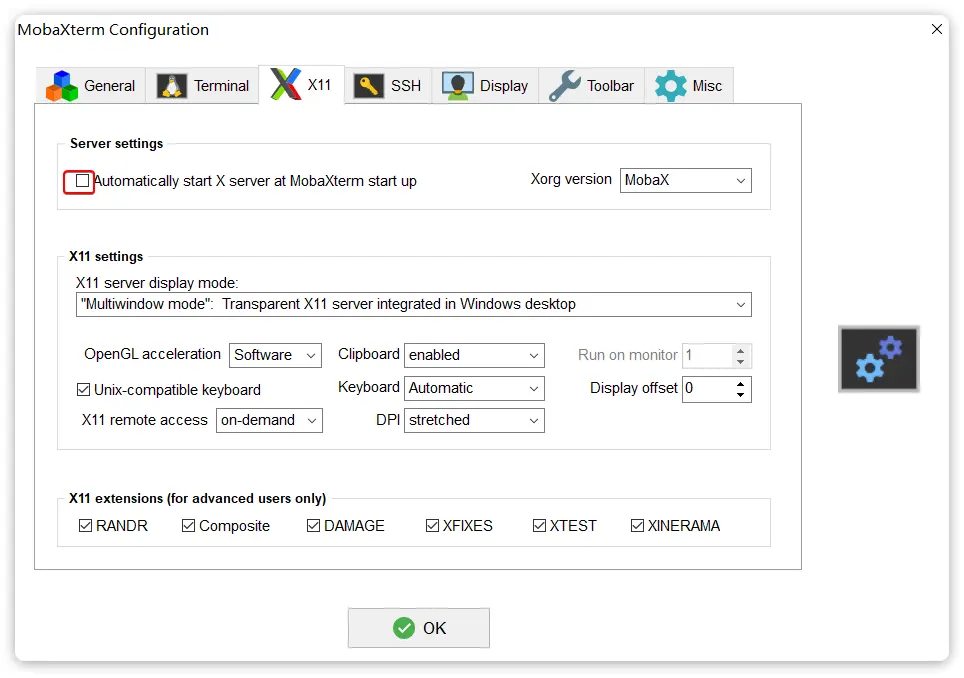Viewport: 964px width, 678px height.
Task: Open the Clipboard enabled dropdown
Action: 474,355
